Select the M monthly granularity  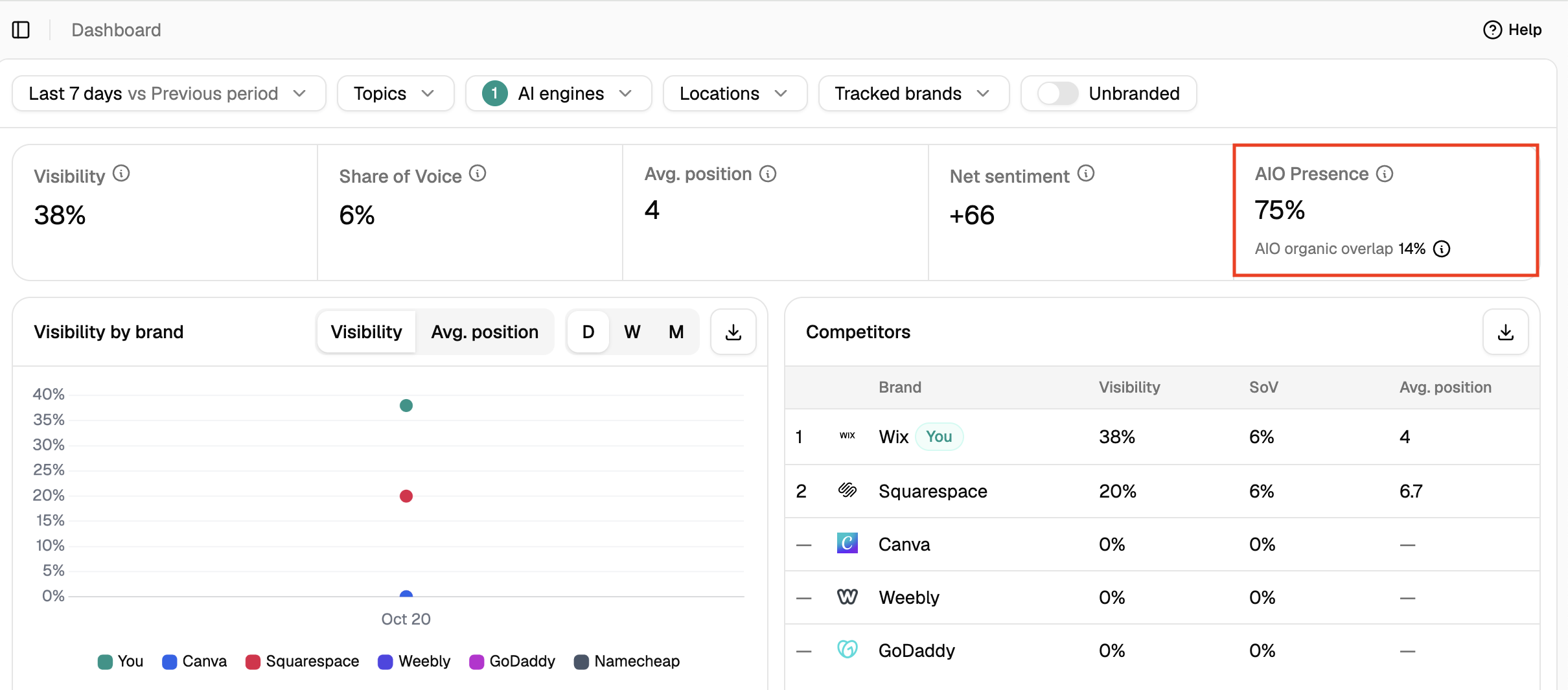(x=676, y=332)
